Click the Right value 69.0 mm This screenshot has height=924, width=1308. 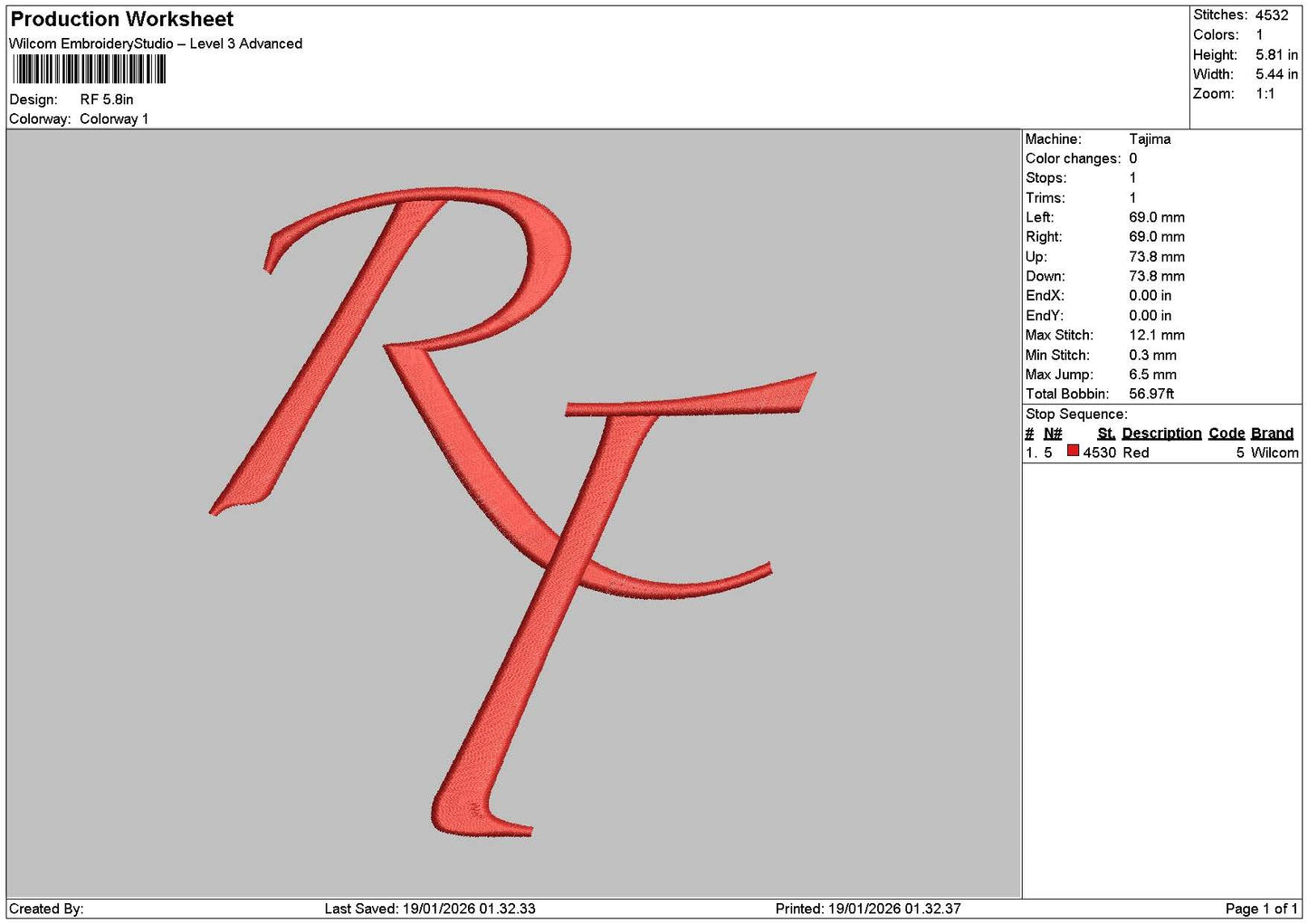tap(1157, 237)
